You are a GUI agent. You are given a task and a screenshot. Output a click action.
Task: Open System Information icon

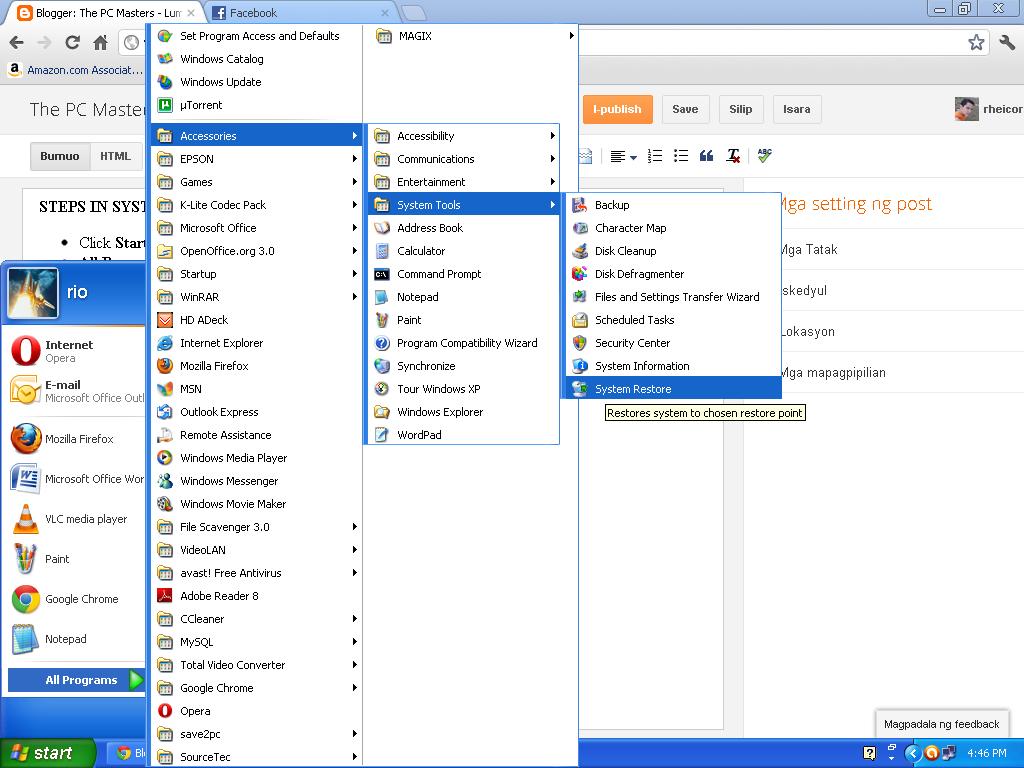579,366
